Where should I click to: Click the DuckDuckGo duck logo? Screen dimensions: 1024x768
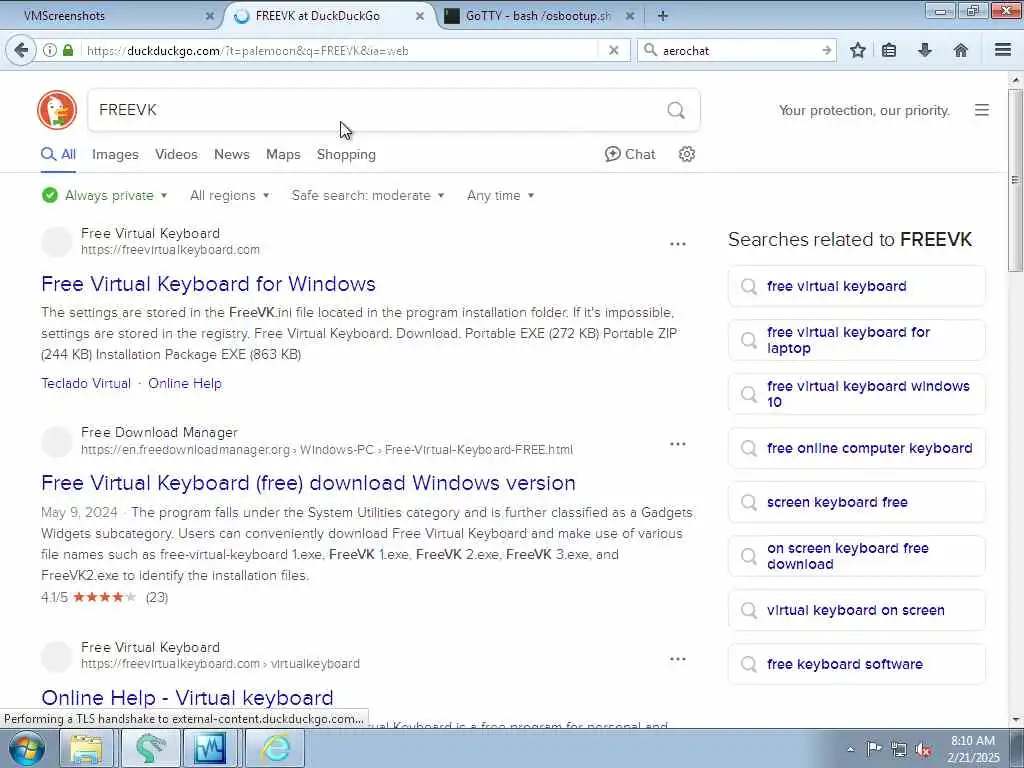tap(57, 110)
